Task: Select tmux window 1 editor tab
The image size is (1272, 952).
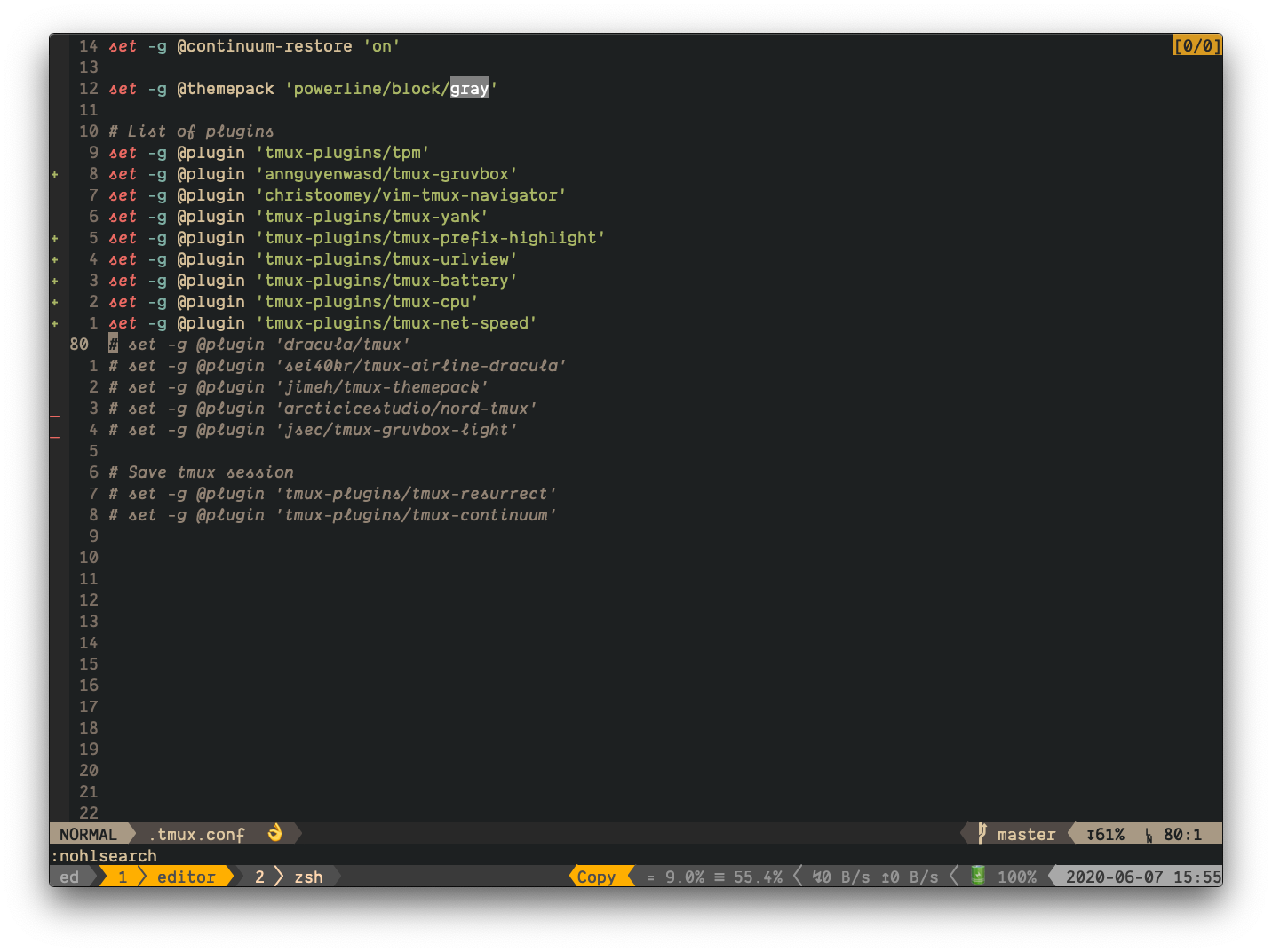Action: tap(167, 877)
